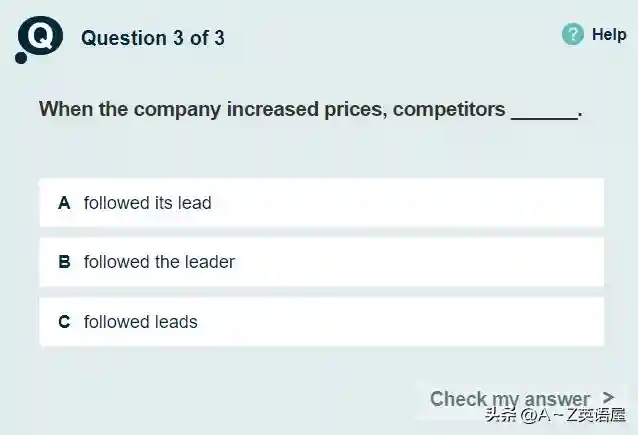This screenshot has height=435, width=638.
Task: Click the small dot below the Q logo
Action: tap(22, 59)
